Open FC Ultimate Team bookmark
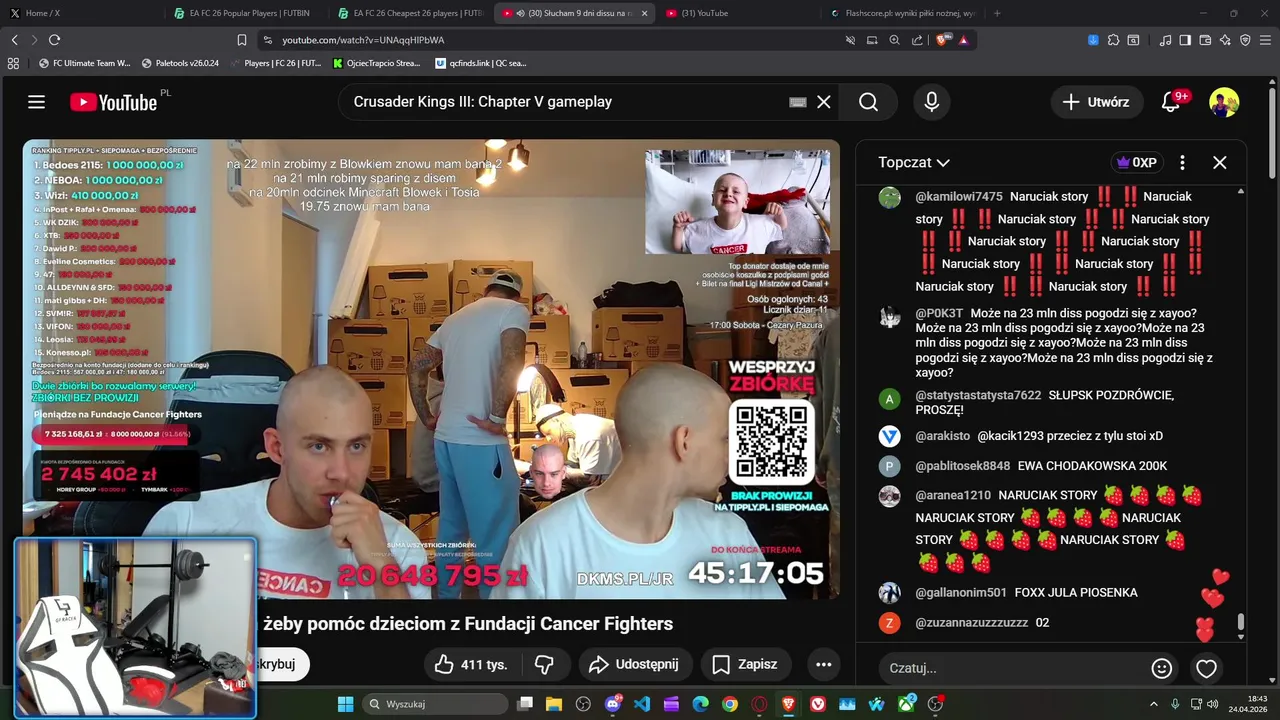The width and height of the screenshot is (1280, 720). pos(85,63)
